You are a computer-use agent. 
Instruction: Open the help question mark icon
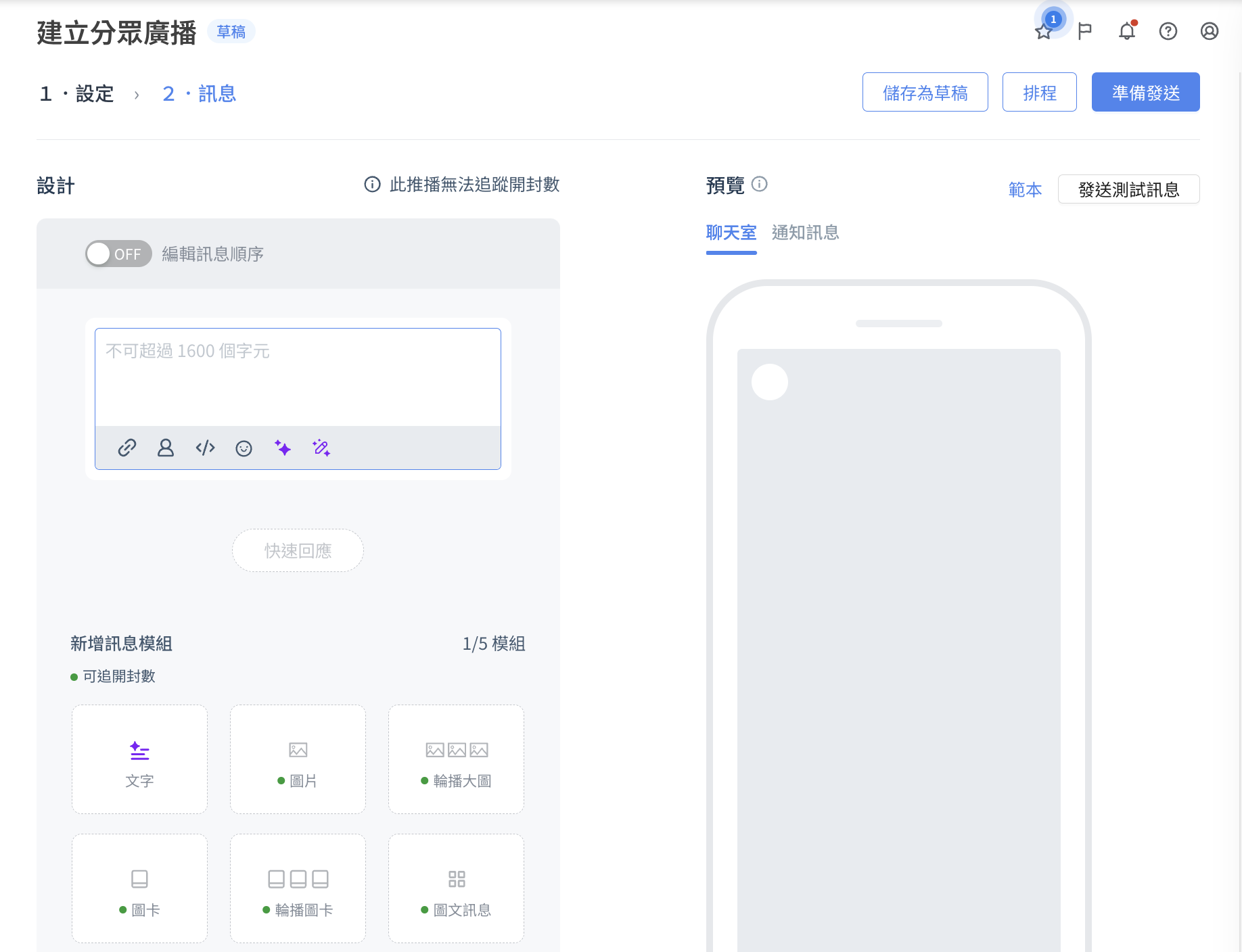point(1168,31)
